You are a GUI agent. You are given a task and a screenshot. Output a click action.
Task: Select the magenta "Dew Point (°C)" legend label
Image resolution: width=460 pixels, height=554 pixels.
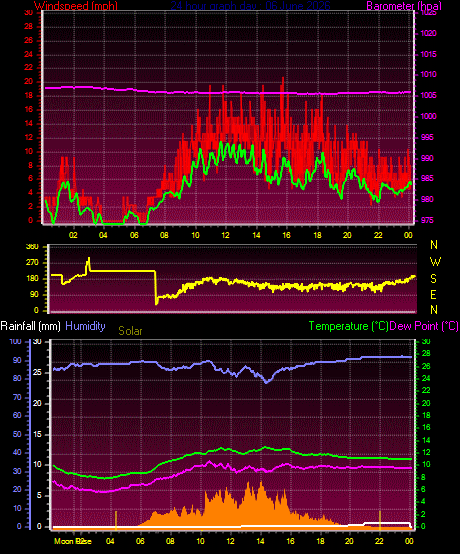[424, 326]
